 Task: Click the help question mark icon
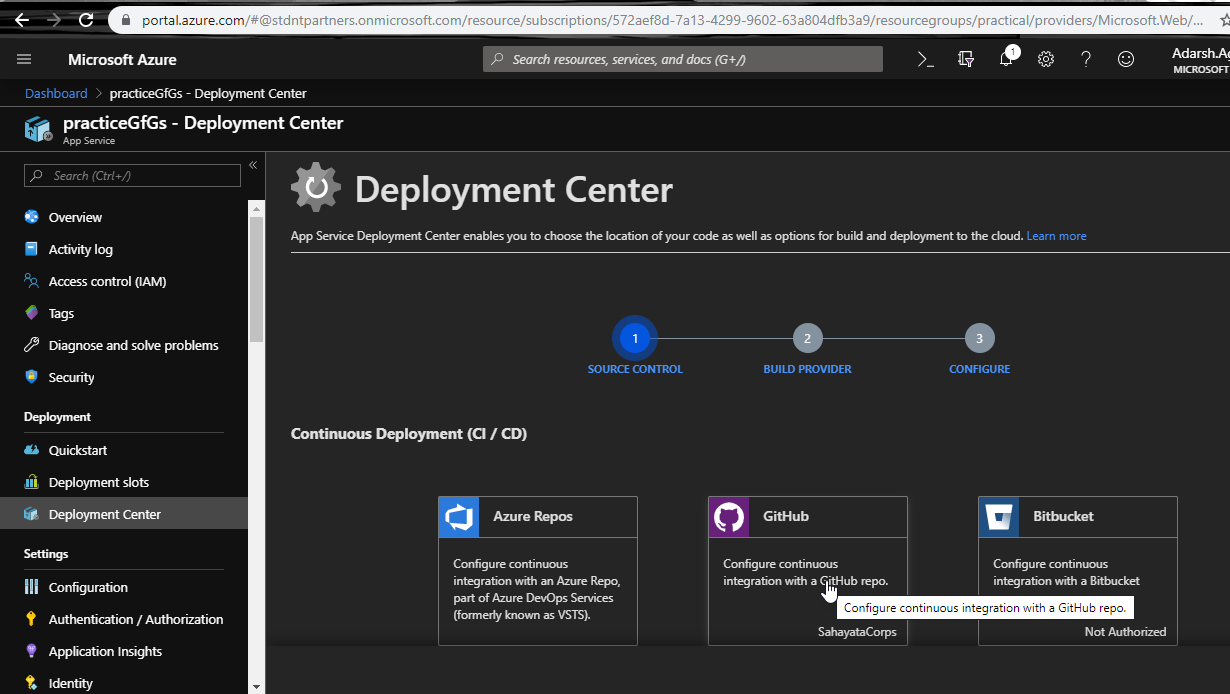1086,59
